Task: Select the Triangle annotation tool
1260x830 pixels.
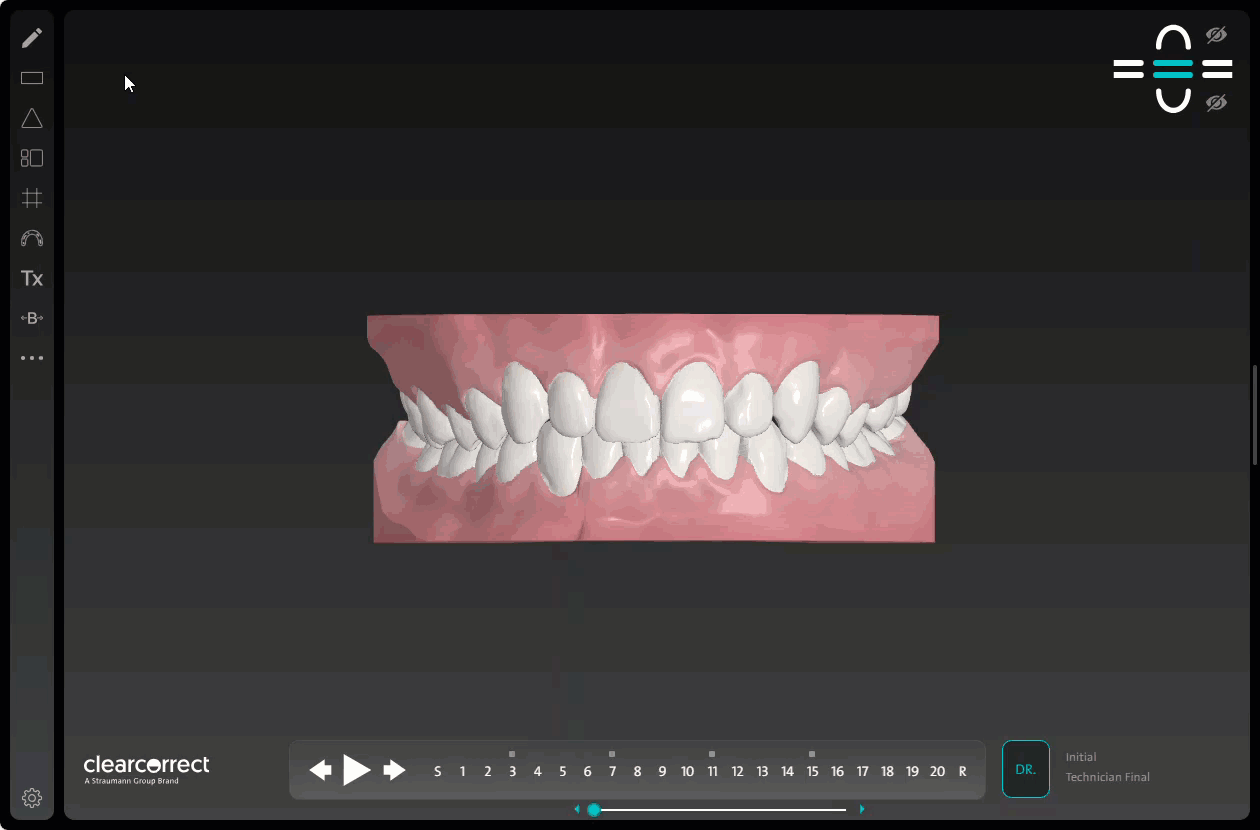Action: pyautogui.click(x=31, y=117)
